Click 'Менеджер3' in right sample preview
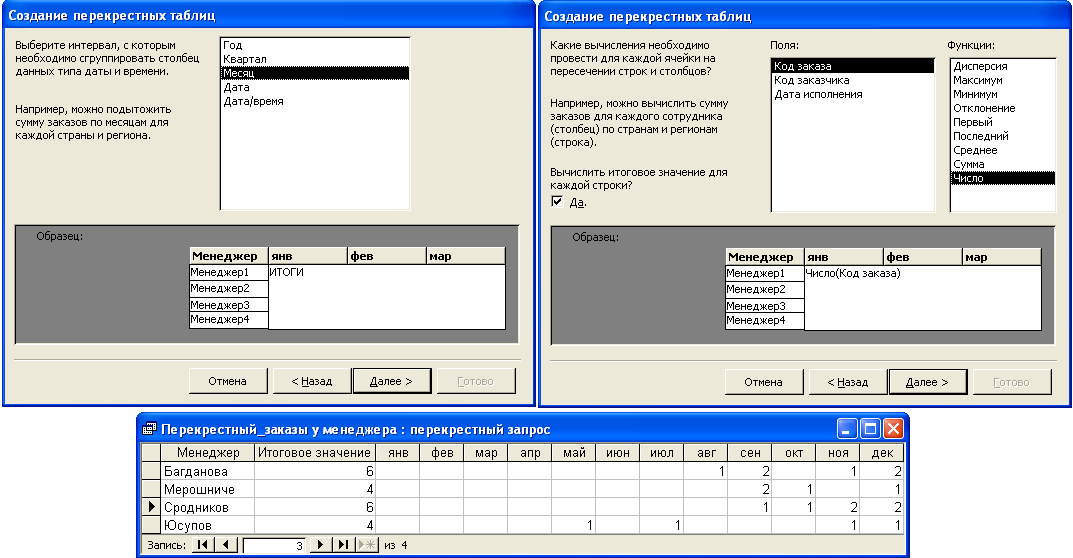The height and width of the screenshot is (558, 1073). tap(764, 306)
